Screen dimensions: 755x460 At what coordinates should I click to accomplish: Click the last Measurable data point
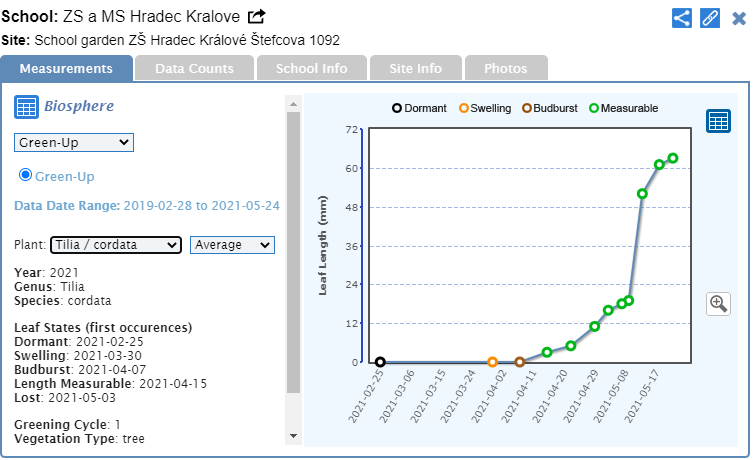point(673,158)
